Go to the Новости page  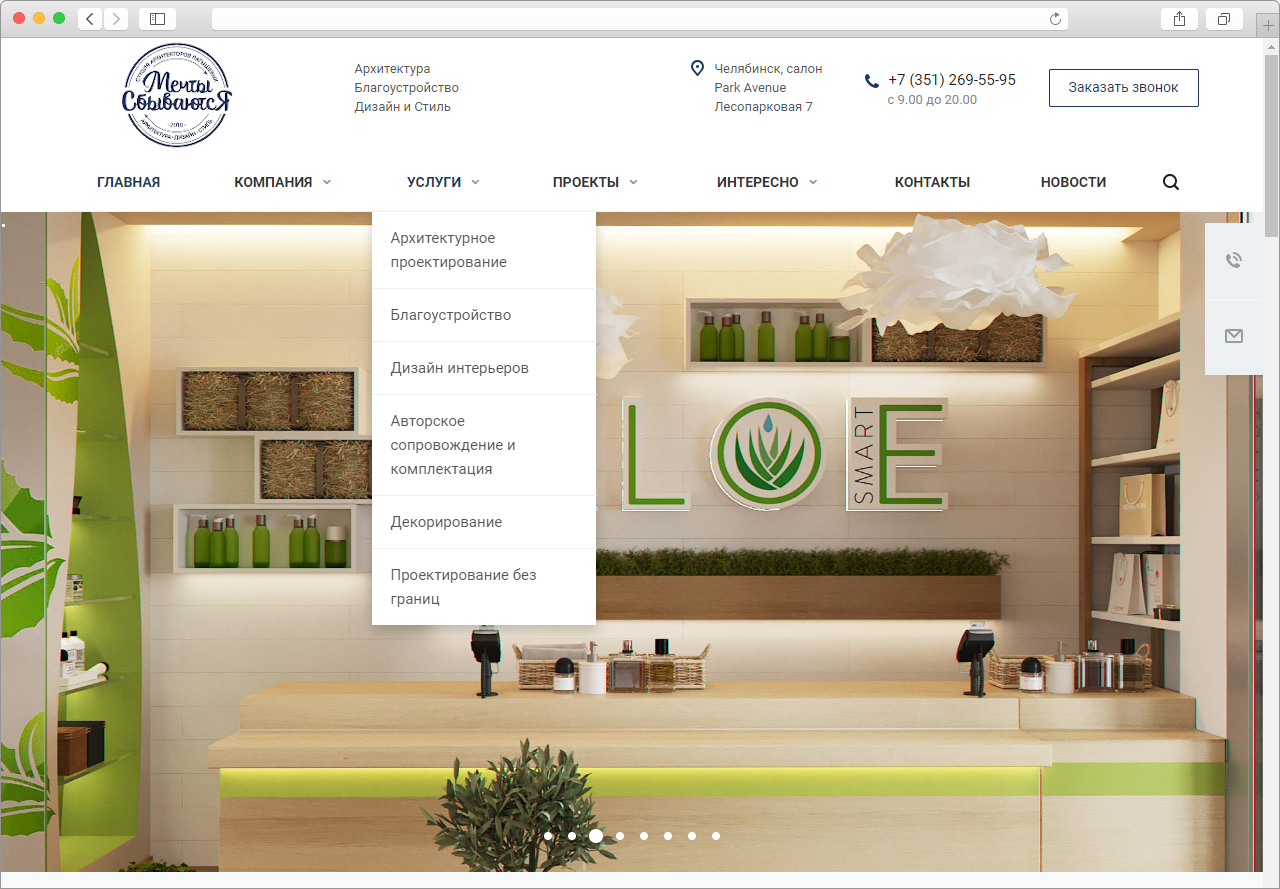(x=1073, y=182)
